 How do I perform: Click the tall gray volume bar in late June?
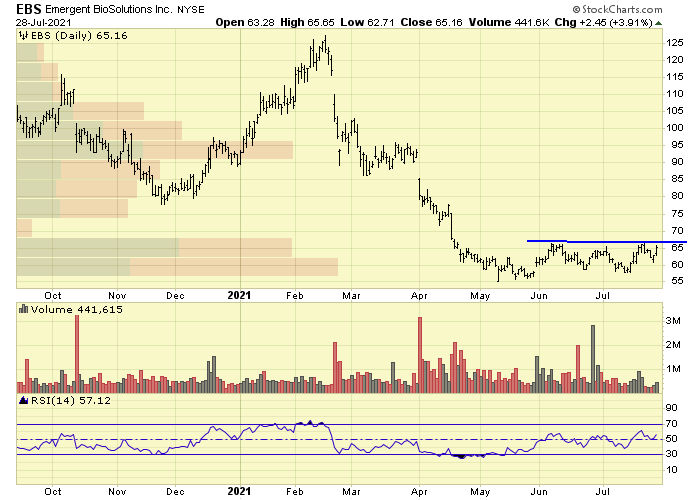click(x=593, y=359)
